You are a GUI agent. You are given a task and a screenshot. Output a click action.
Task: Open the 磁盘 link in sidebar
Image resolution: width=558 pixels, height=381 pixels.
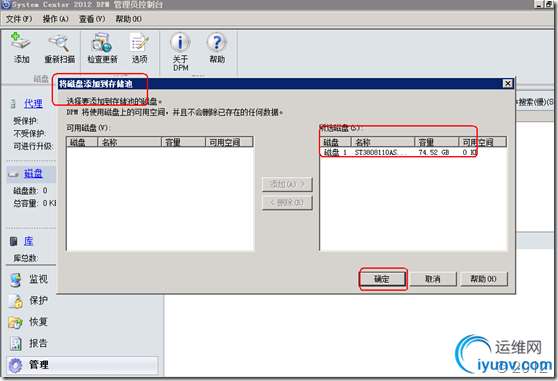33,174
